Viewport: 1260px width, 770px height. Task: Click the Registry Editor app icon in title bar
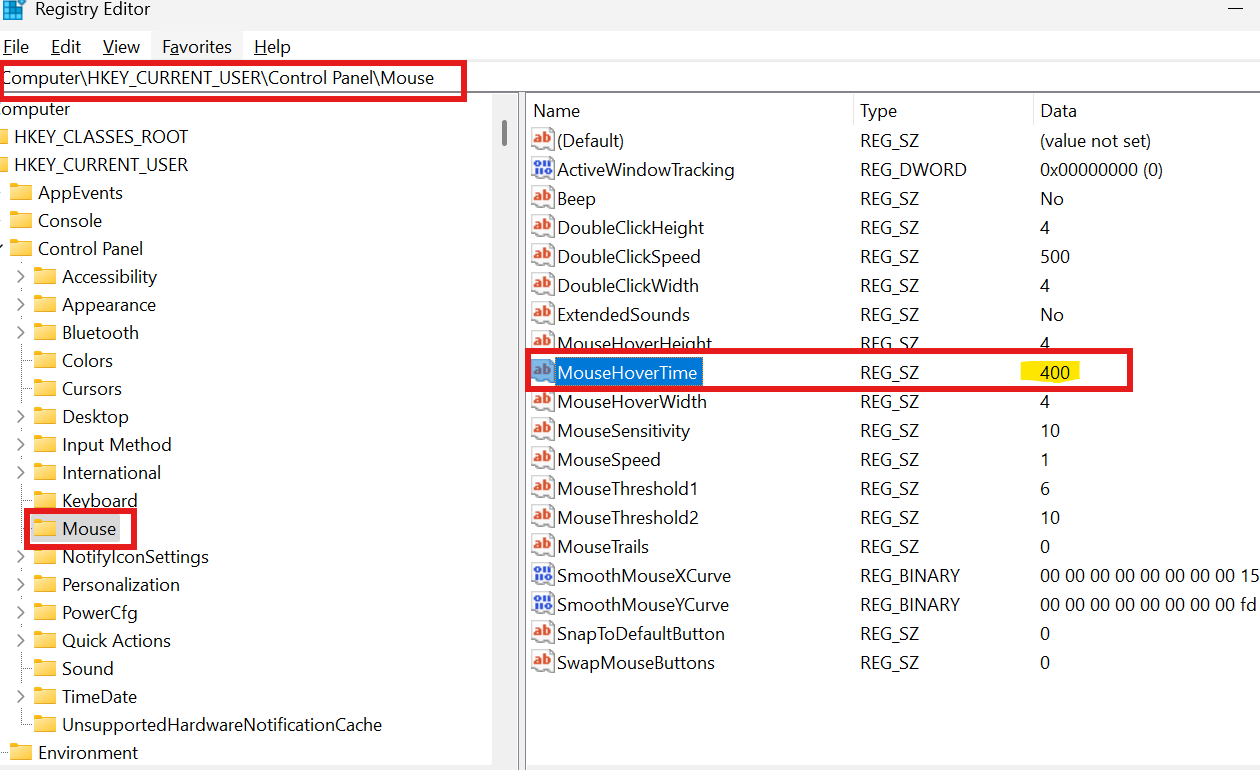coord(13,10)
